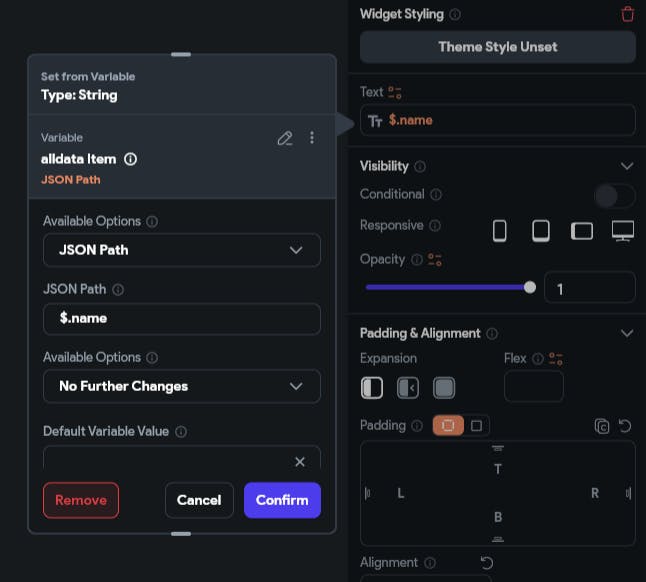This screenshot has width=646, height=582.
Task: Click the Type: String heading
Action: coord(79,96)
